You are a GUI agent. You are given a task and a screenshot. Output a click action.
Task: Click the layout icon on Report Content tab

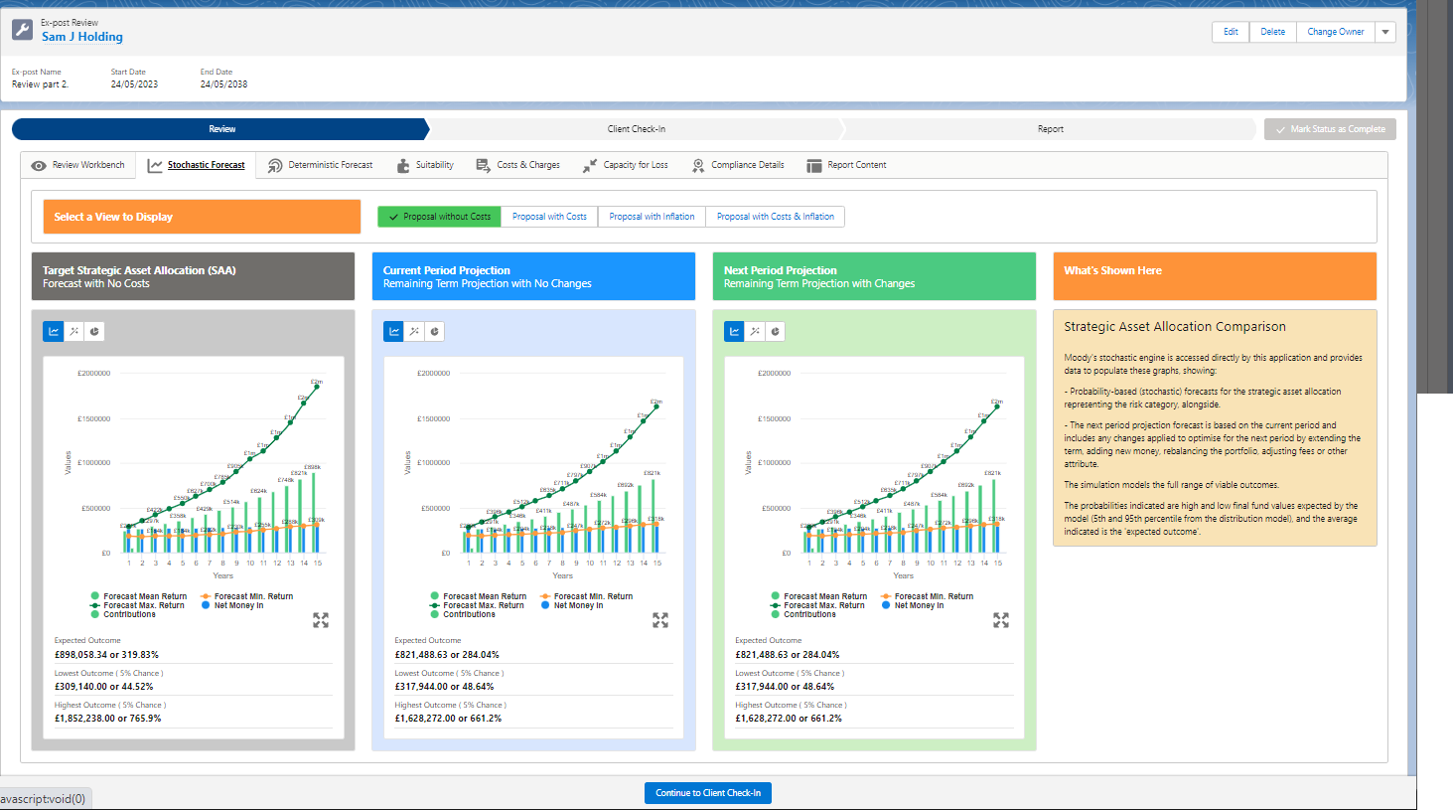point(814,165)
